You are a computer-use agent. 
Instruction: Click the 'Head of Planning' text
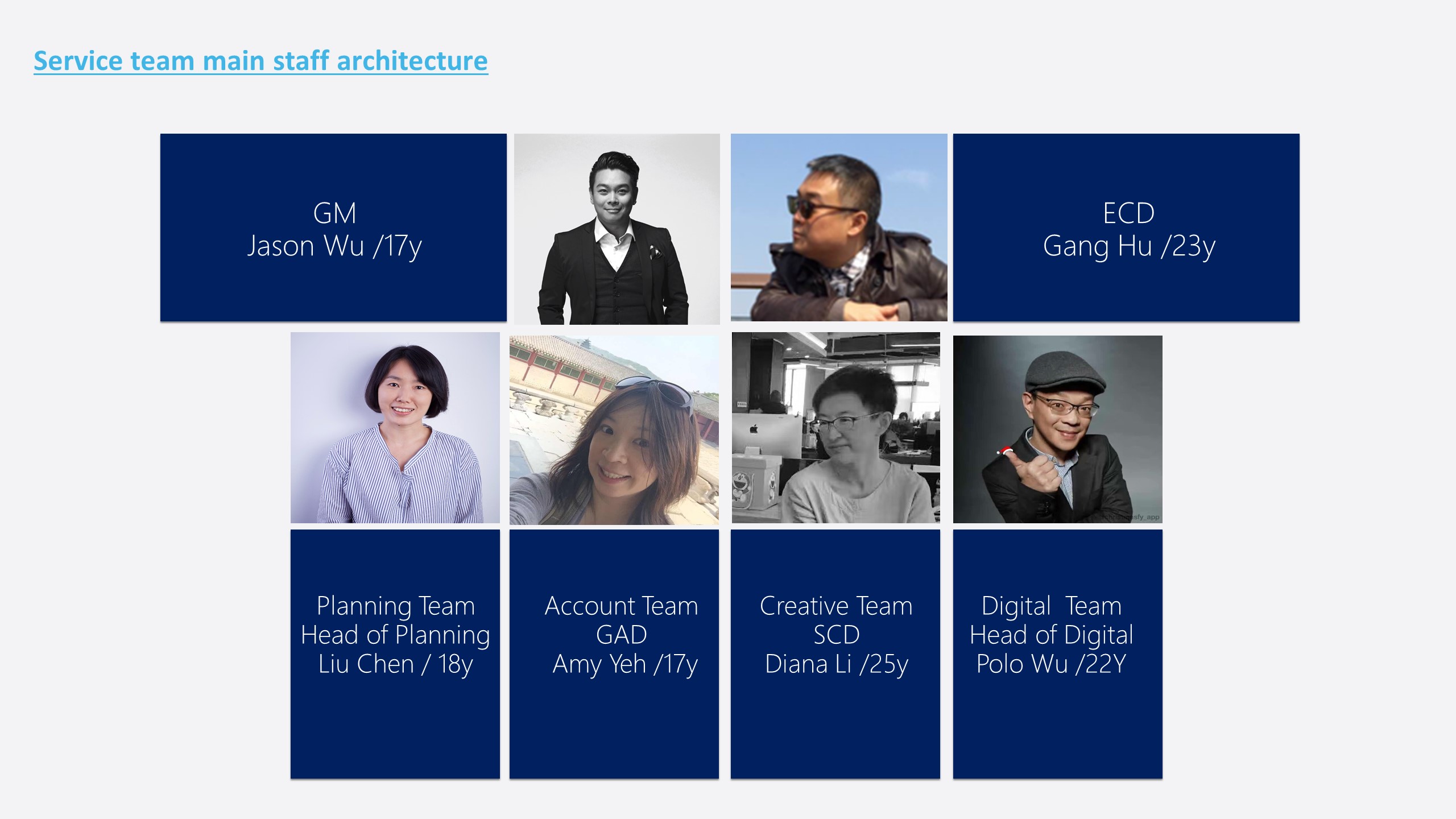pyautogui.click(x=395, y=635)
